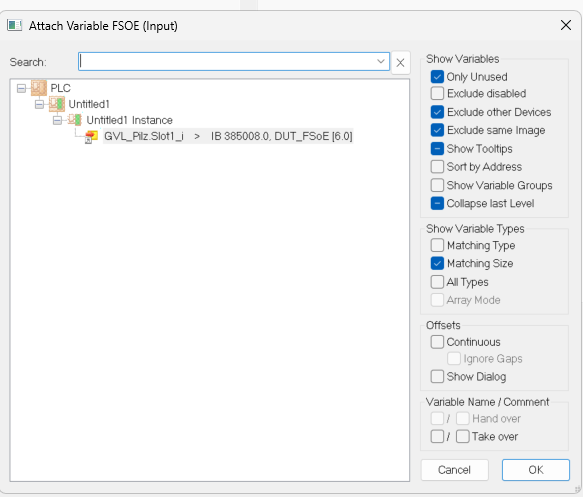Enable Sort by Address option
This screenshot has width=583, height=497.
[x=437, y=167]
